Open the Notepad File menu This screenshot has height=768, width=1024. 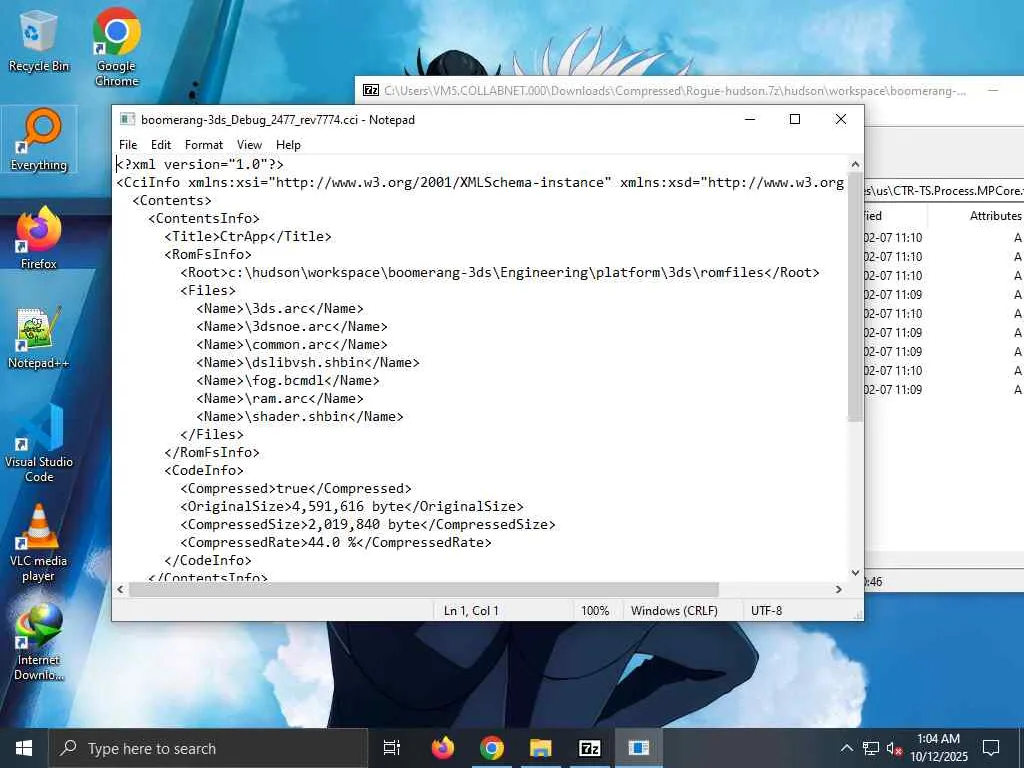128,145
